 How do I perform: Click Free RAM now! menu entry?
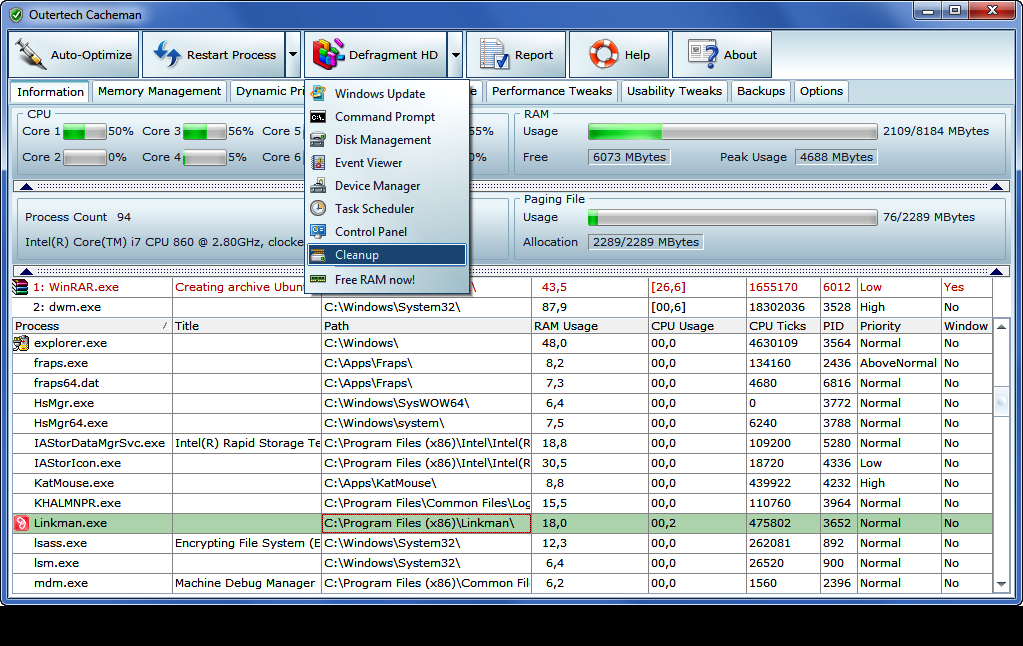pos(374,280)
